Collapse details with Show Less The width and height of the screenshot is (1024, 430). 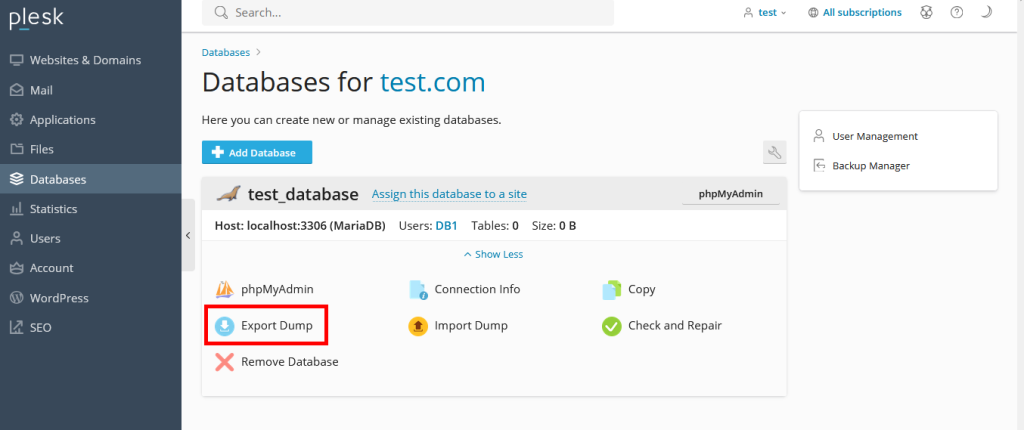pos(493,254)
